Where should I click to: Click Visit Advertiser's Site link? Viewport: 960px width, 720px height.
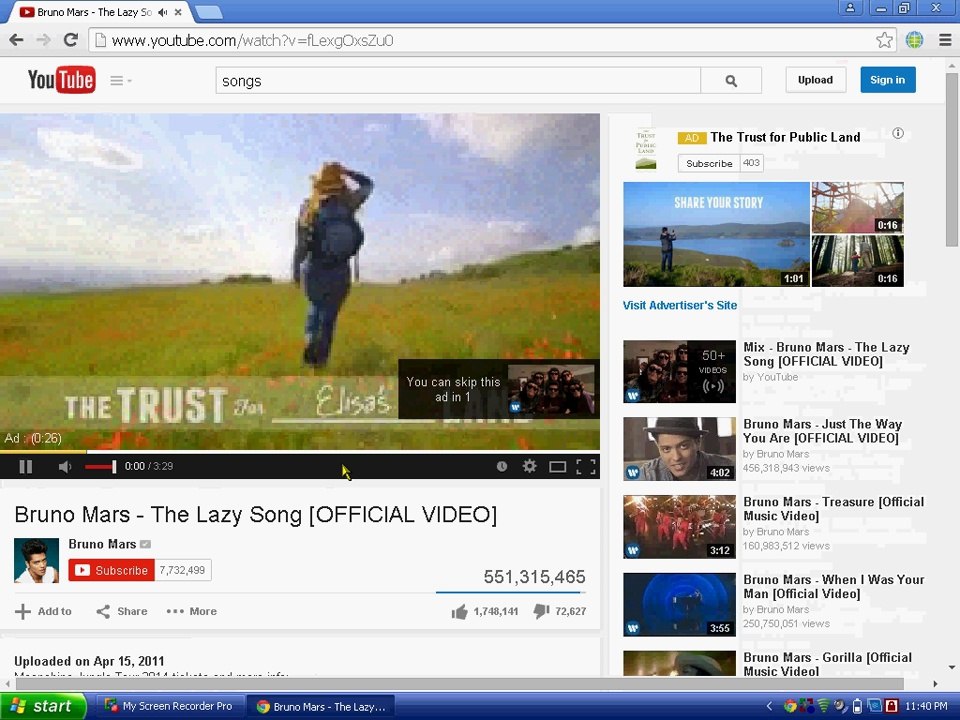click(680, 305)
